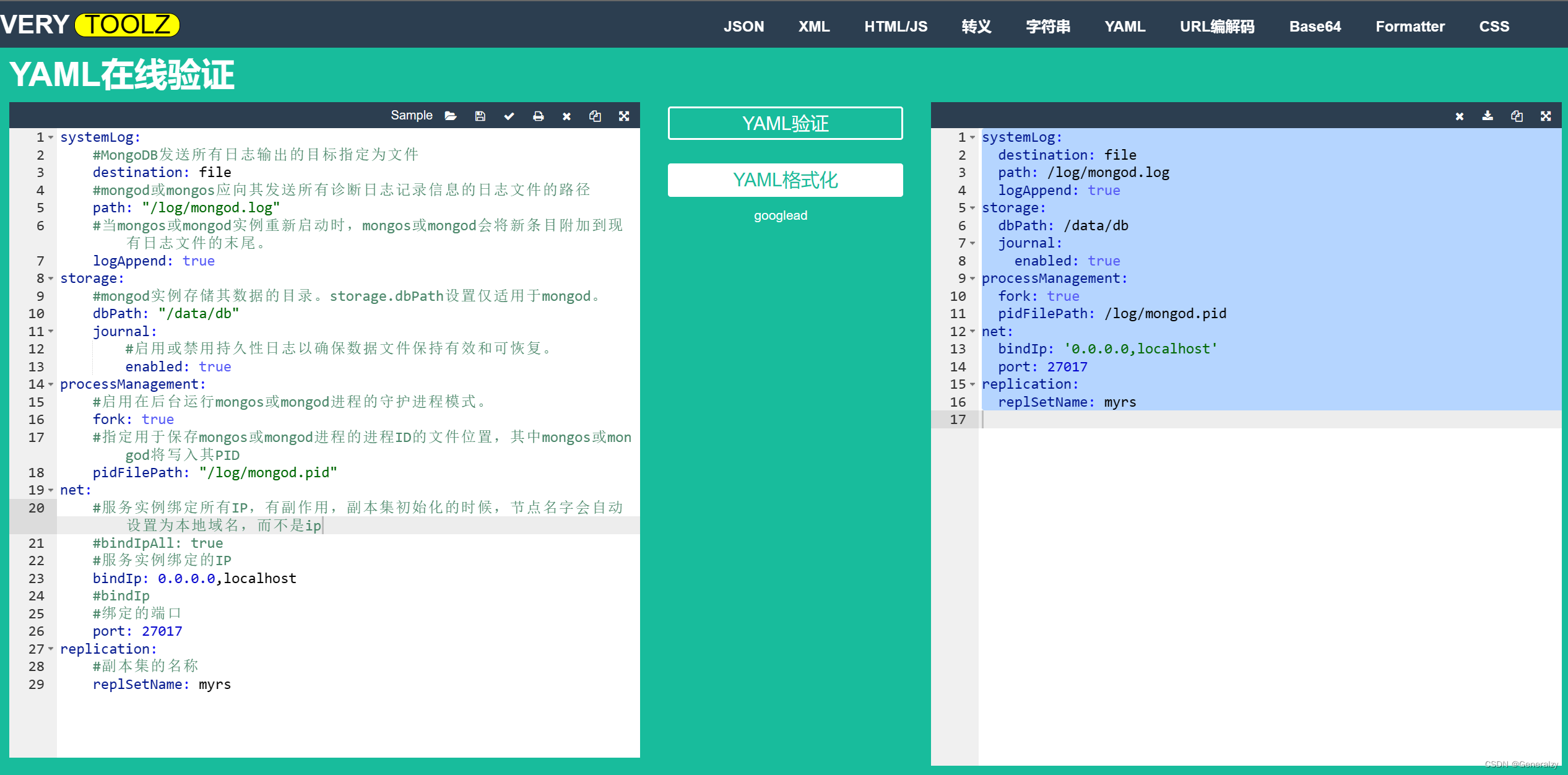
Task: Open the 转义 menu
Action: click(x=976, y=27)
